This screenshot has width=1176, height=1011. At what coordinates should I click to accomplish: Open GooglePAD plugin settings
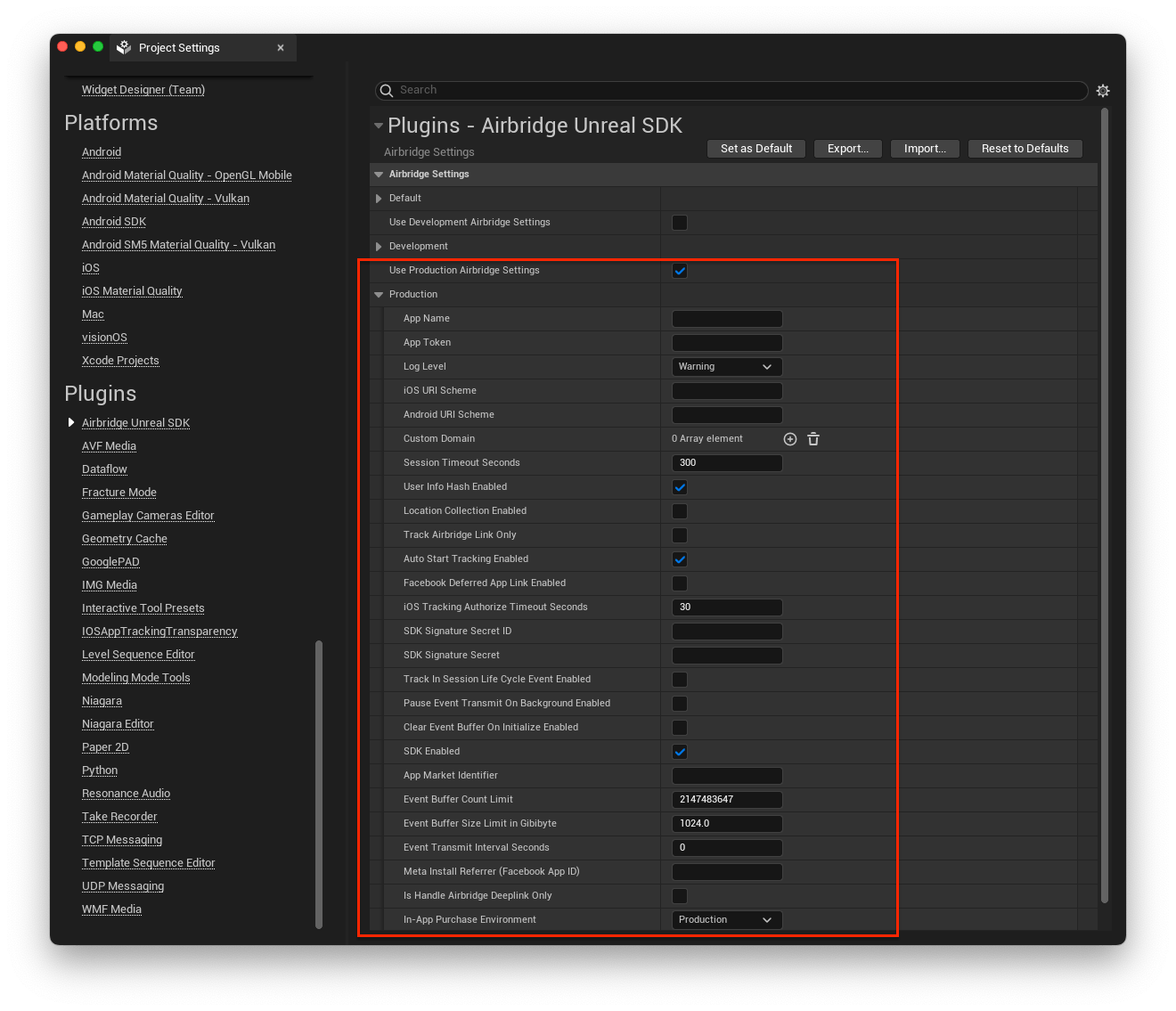point(110,562)
